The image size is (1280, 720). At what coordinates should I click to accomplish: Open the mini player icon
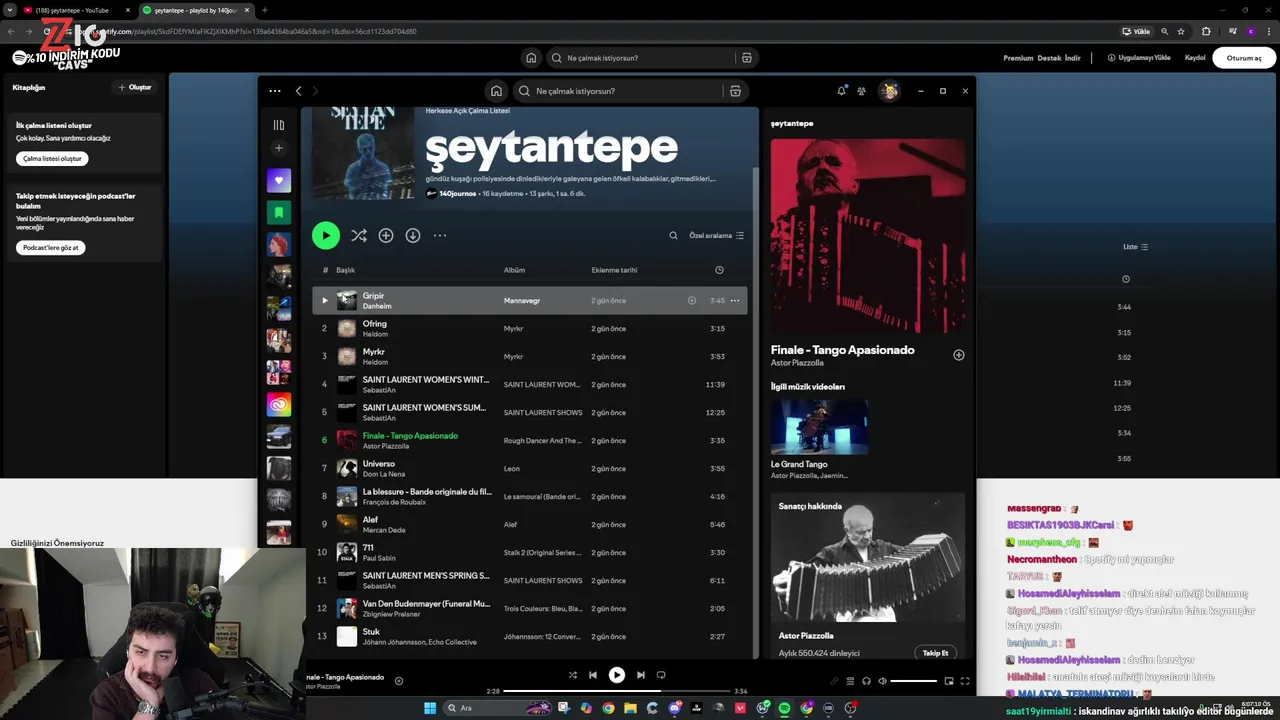tap(949, 681)
